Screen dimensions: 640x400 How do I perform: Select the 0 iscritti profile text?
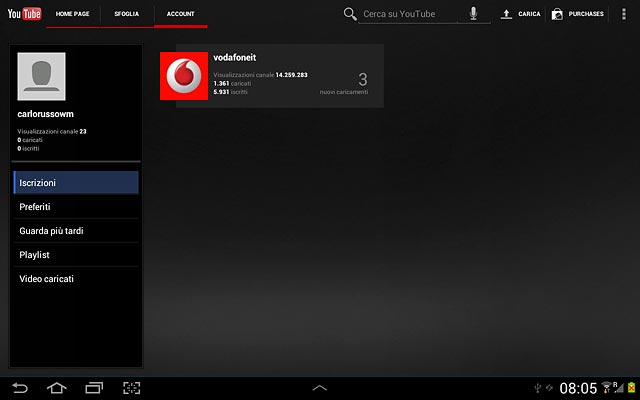click(28, 149)
